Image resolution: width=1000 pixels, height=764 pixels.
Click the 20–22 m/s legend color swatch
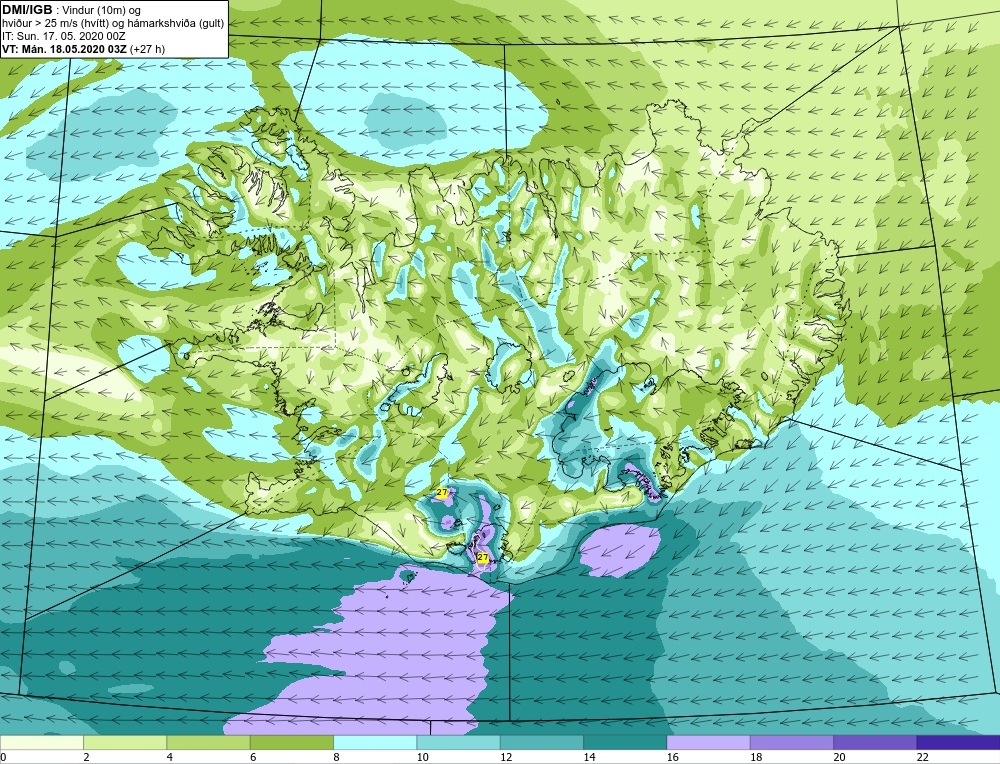(875, 742)
